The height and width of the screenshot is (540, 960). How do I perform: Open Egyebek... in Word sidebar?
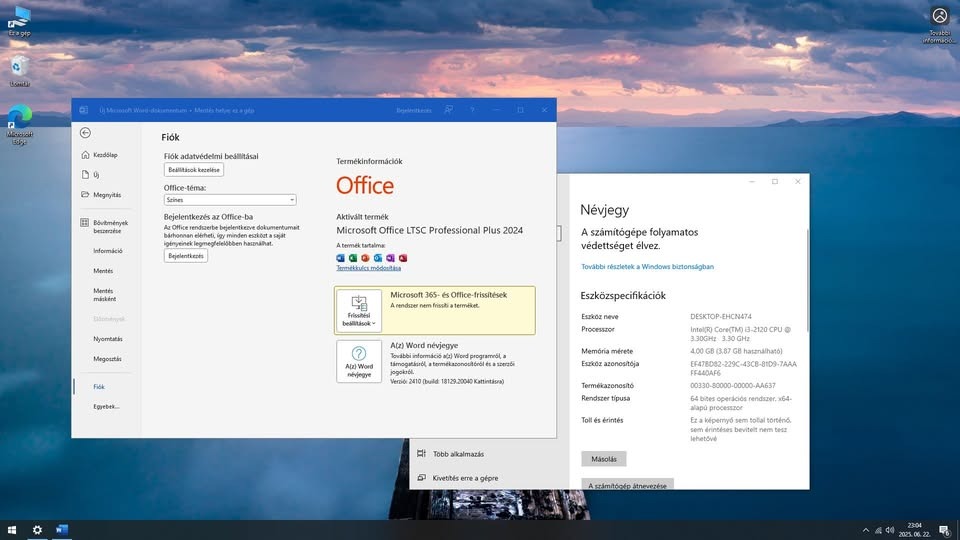[106, 407]
